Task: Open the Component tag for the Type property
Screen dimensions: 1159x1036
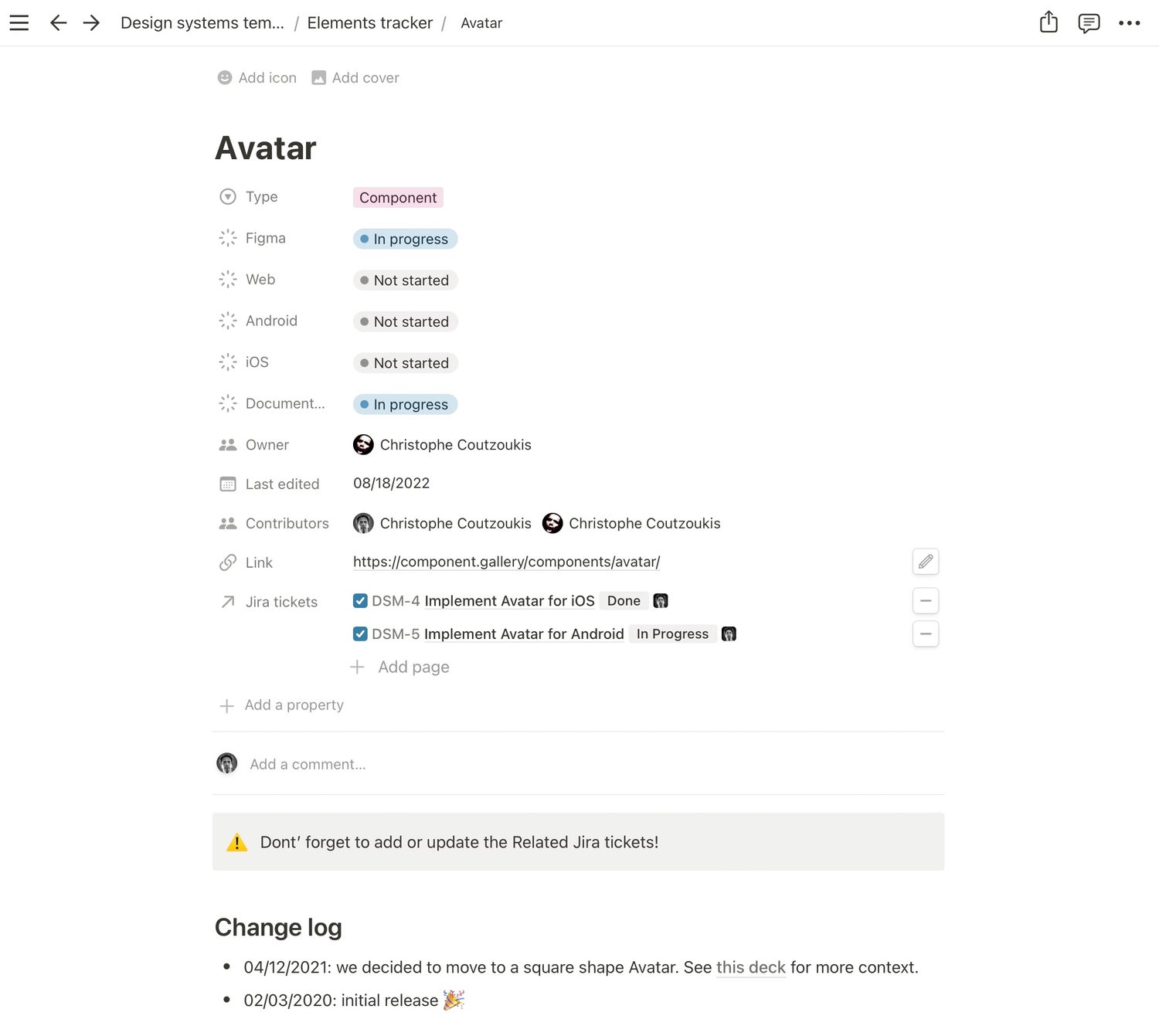Action: tap(398, 197)
